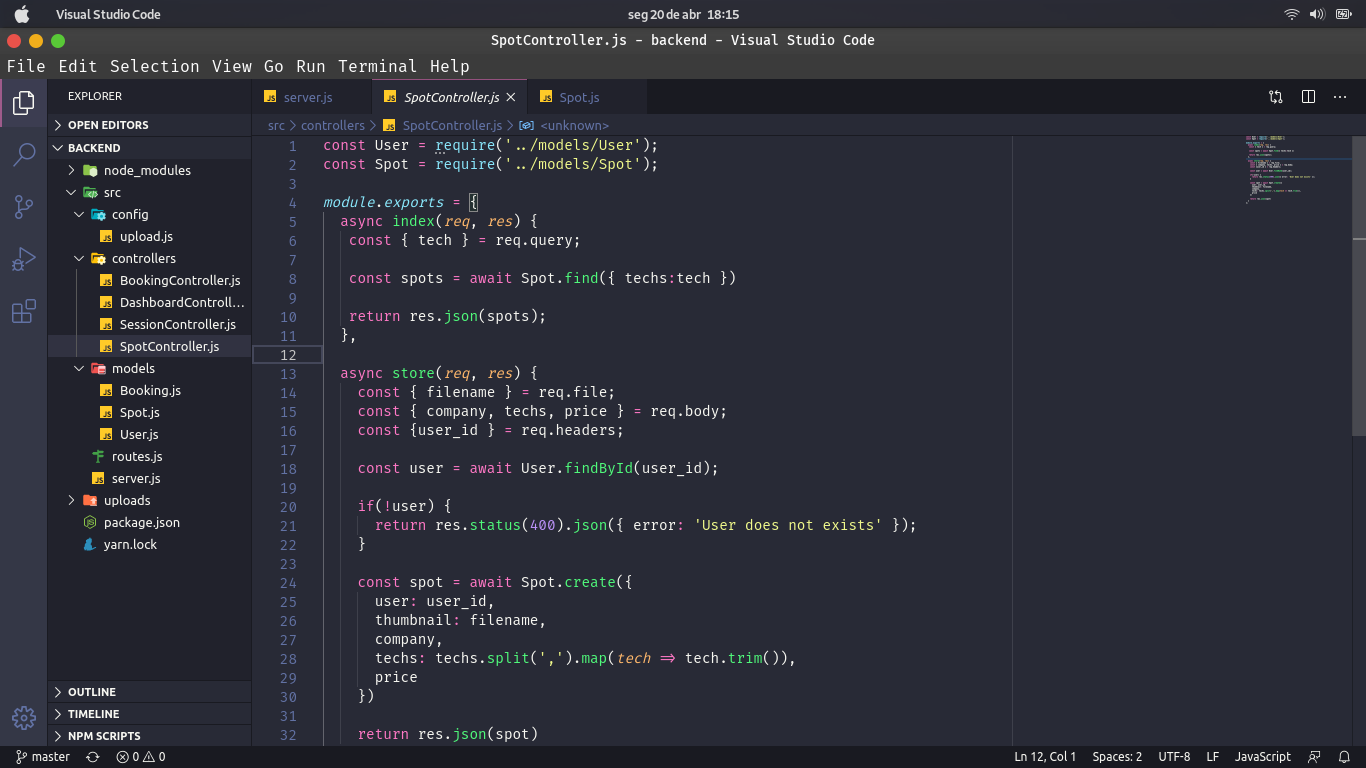This screenshot has height=768, width=1366.
Task: Click the volume icon in system bar
Action: click(1317, 14)
